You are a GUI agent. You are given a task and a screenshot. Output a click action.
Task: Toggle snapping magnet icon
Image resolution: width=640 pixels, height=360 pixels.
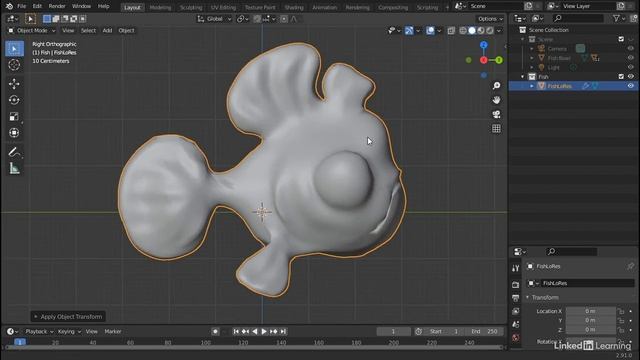(x=257, y=19)
